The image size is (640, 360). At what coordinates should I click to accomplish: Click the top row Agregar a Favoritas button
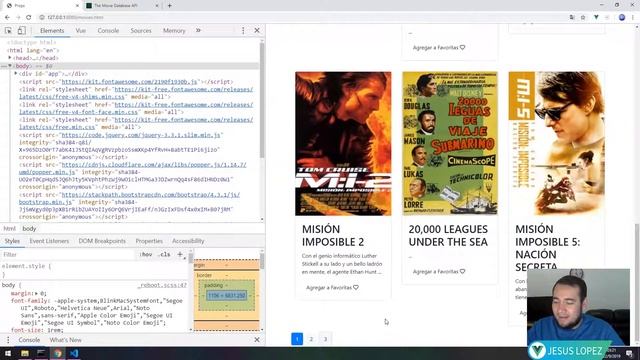[439, 47]
